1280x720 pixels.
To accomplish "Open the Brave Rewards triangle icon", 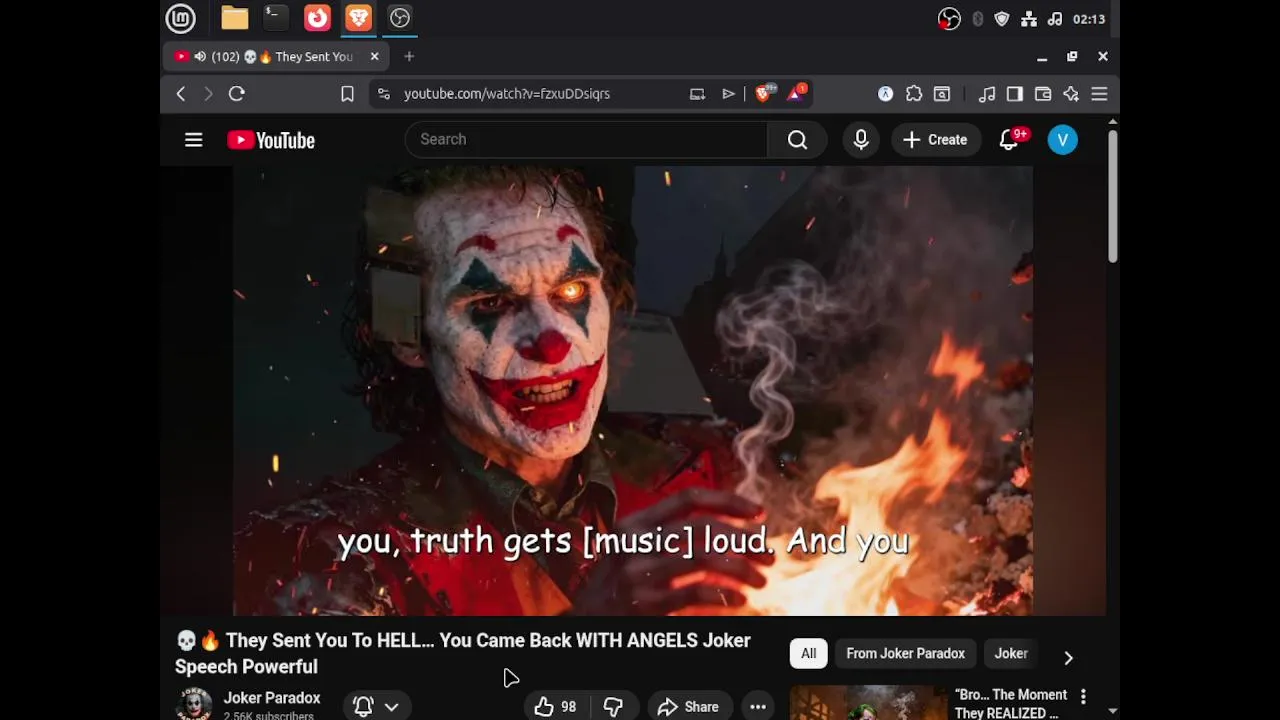I will tap(797, 93).
